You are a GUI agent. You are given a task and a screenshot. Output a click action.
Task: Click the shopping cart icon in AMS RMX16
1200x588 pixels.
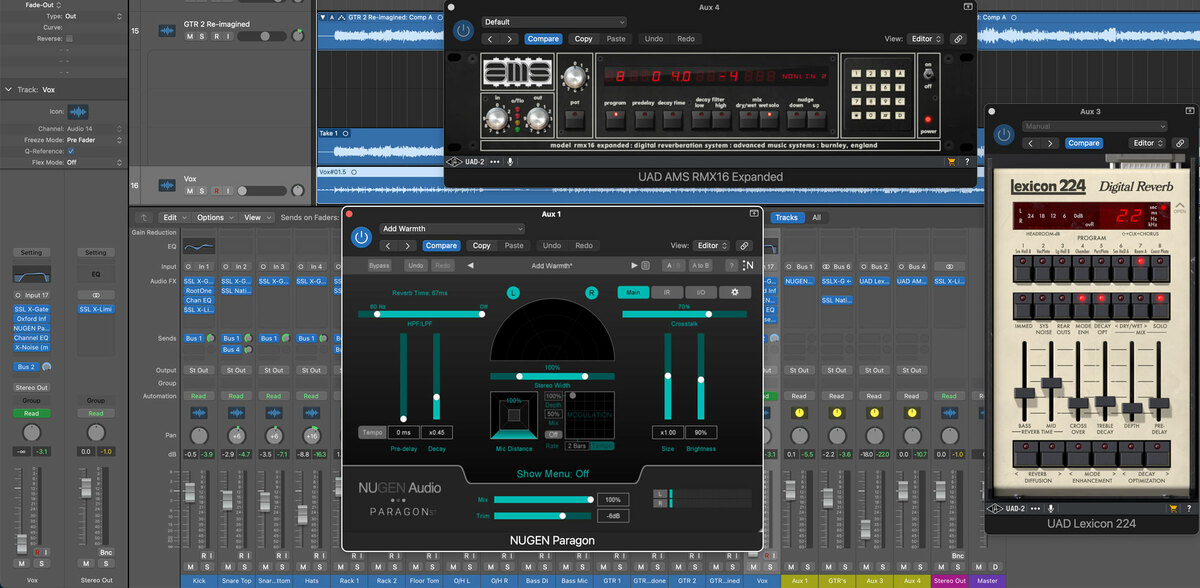click(x=951, y=161)
